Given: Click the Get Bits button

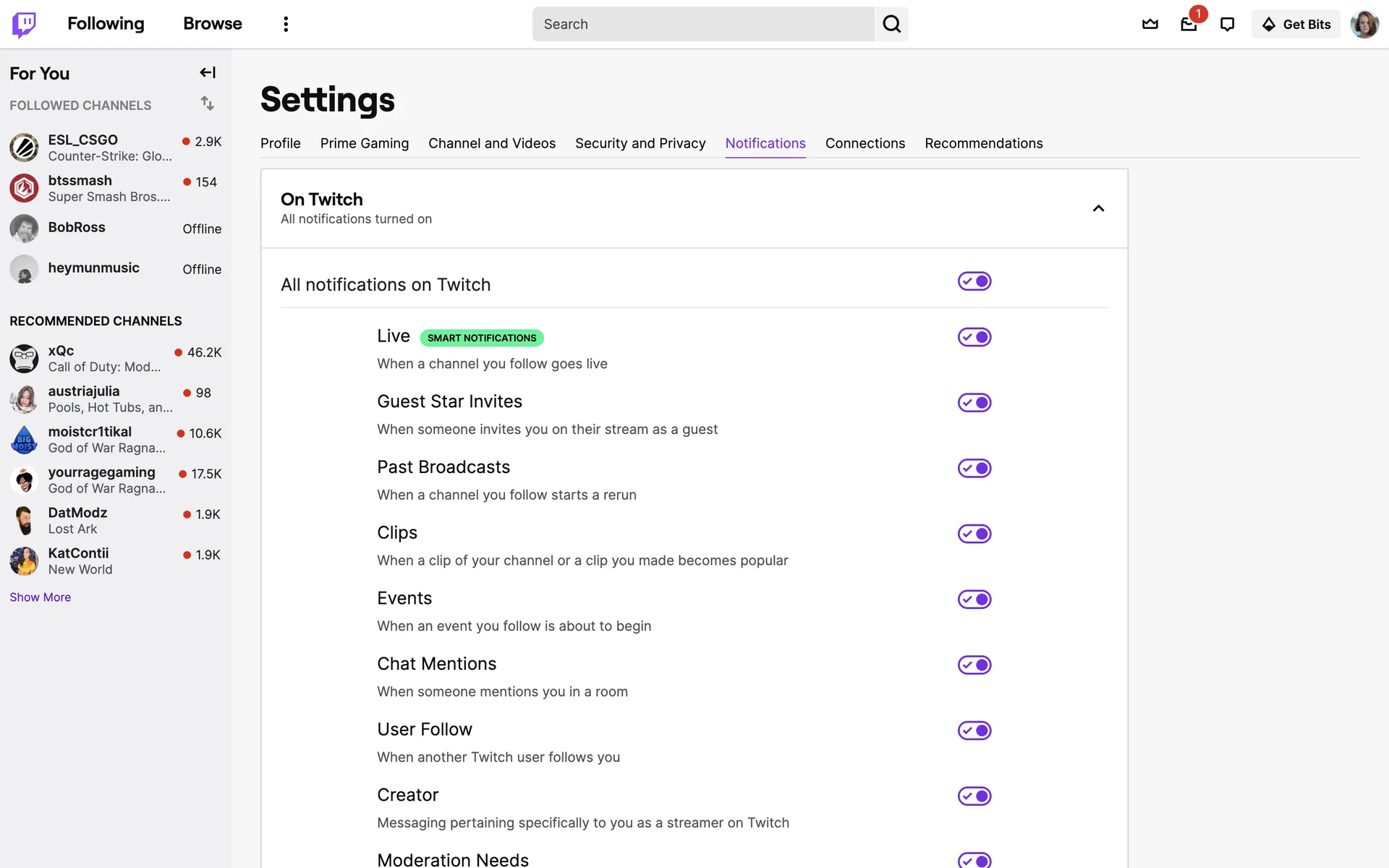Looking at the screenshot, I should click(x=1296, y=24).
